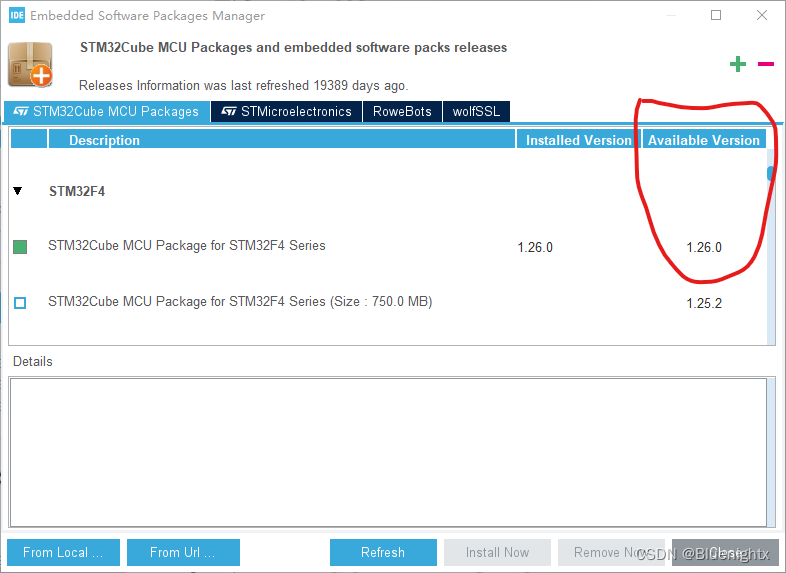Screen dimensions: 786x573
Task: Click installed version 1.26.0 cell
Action: (535, 247)
